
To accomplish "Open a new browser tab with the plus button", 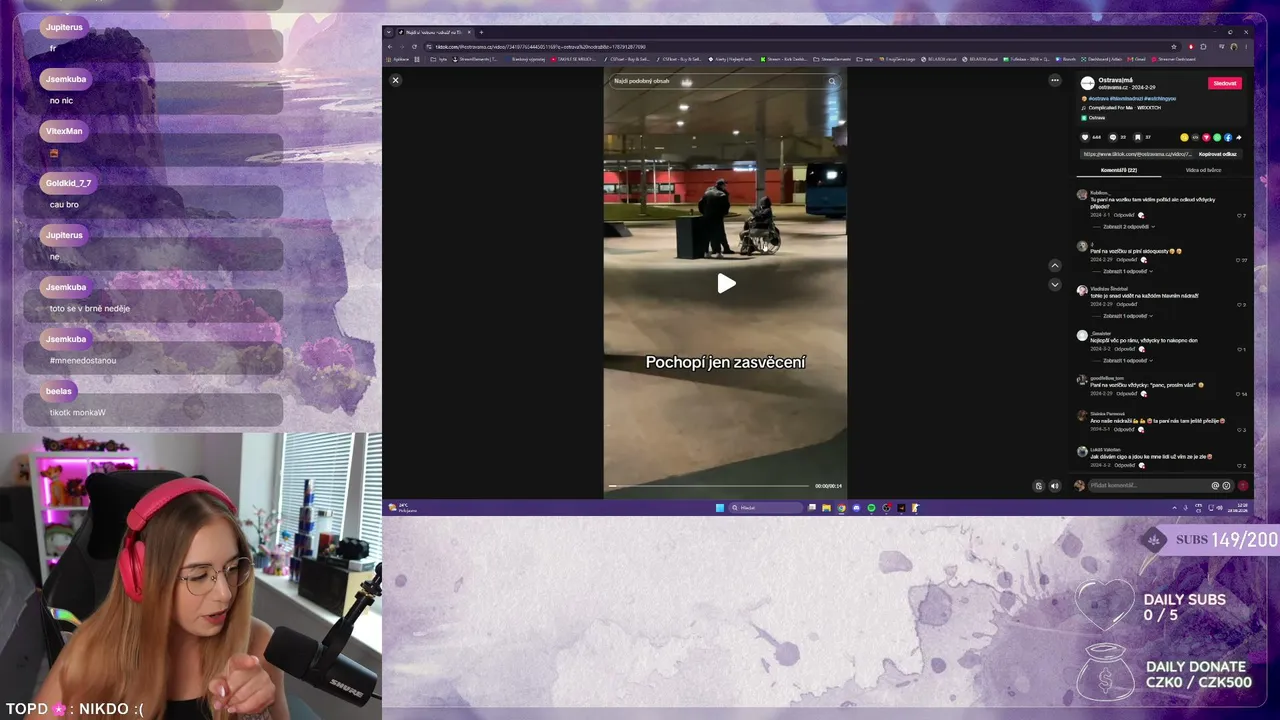I will (481, 32).
